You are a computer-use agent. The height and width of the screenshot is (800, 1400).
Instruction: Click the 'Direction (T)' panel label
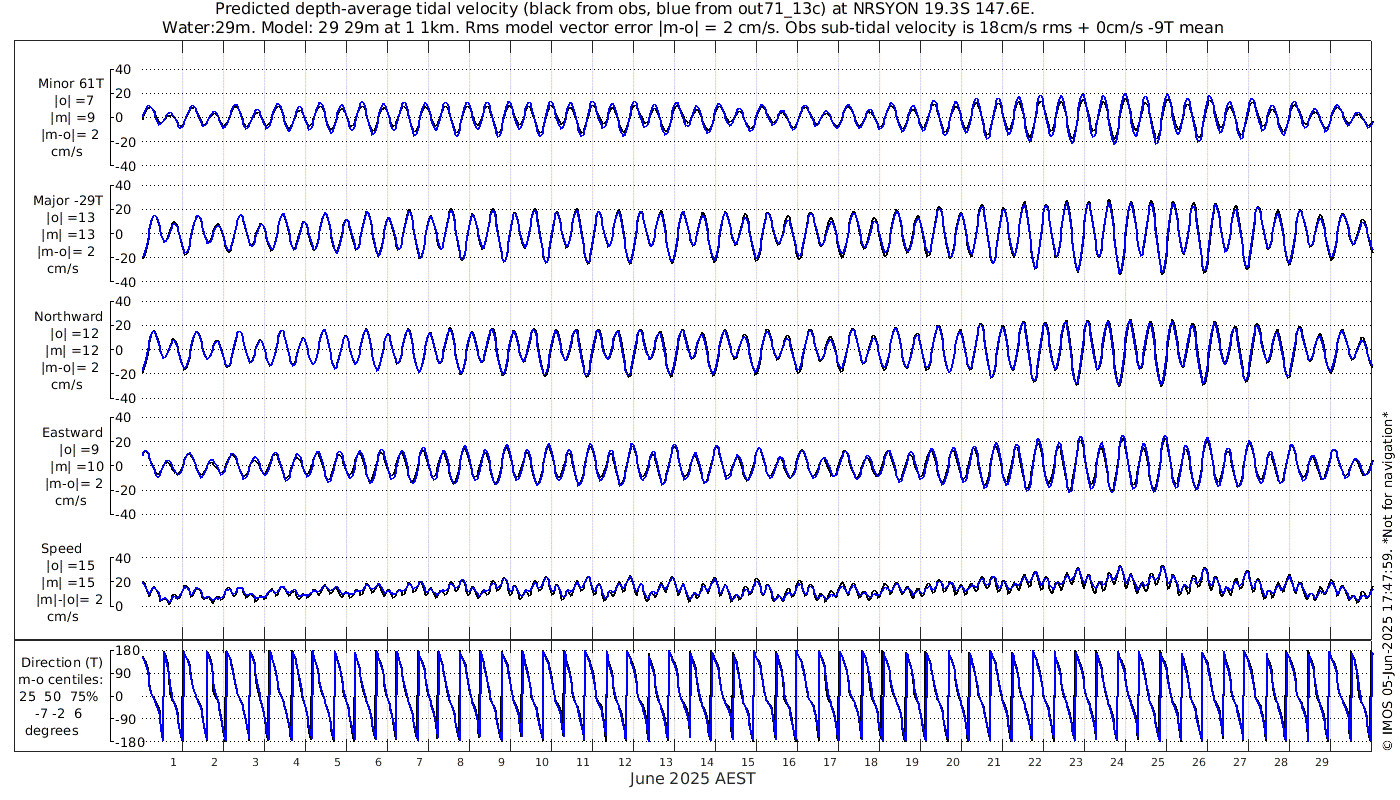click(61, 662)
